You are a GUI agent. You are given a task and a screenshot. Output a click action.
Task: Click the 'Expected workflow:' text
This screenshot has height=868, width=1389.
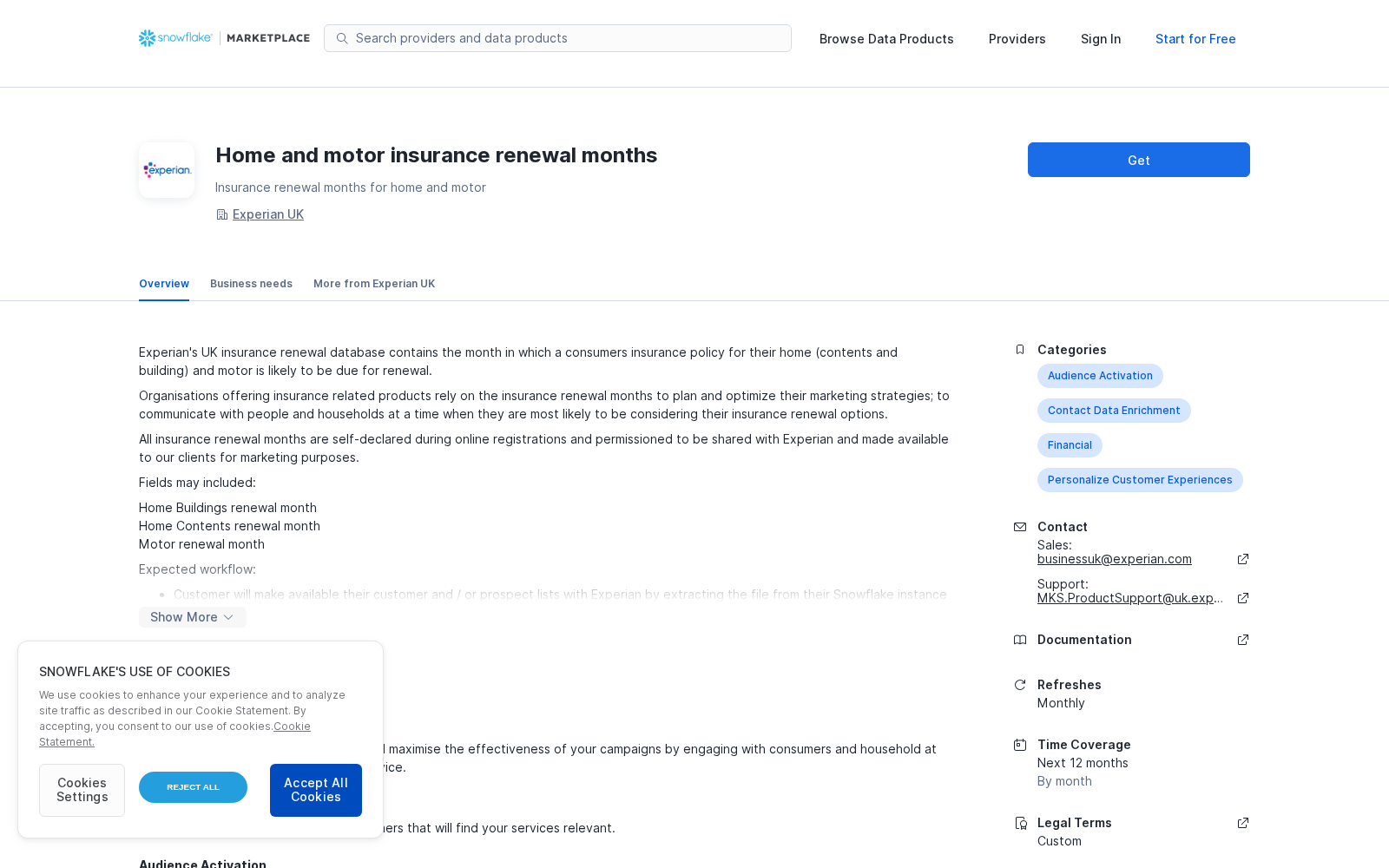197,569
